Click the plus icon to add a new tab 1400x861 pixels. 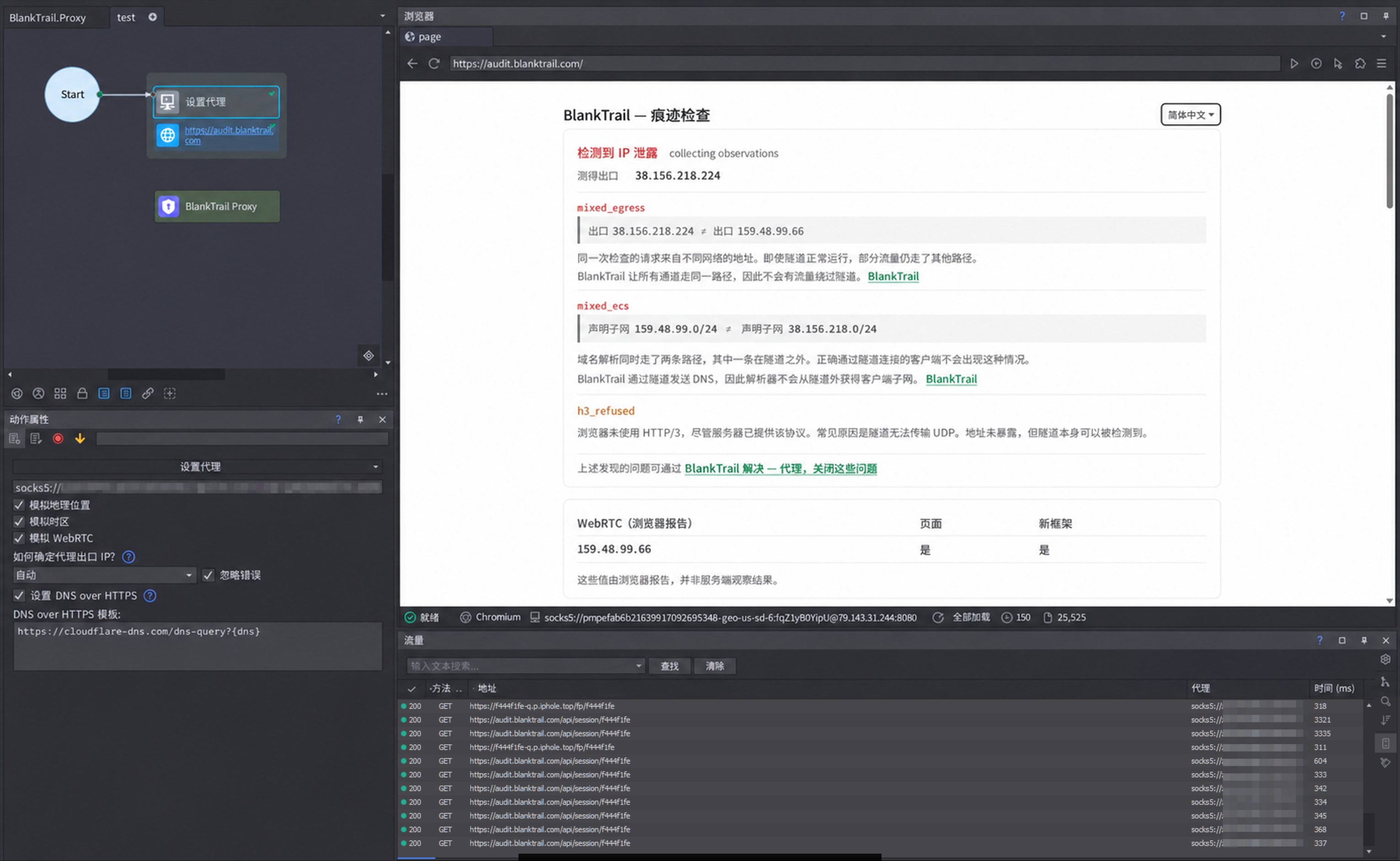(153, 17)
